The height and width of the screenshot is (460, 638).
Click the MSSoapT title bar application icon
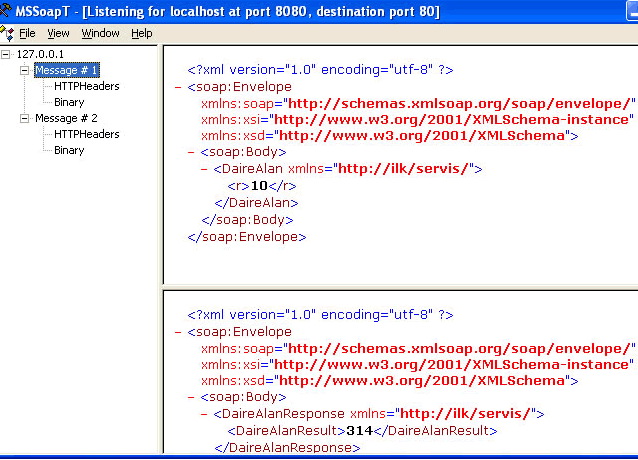[8, 11]
